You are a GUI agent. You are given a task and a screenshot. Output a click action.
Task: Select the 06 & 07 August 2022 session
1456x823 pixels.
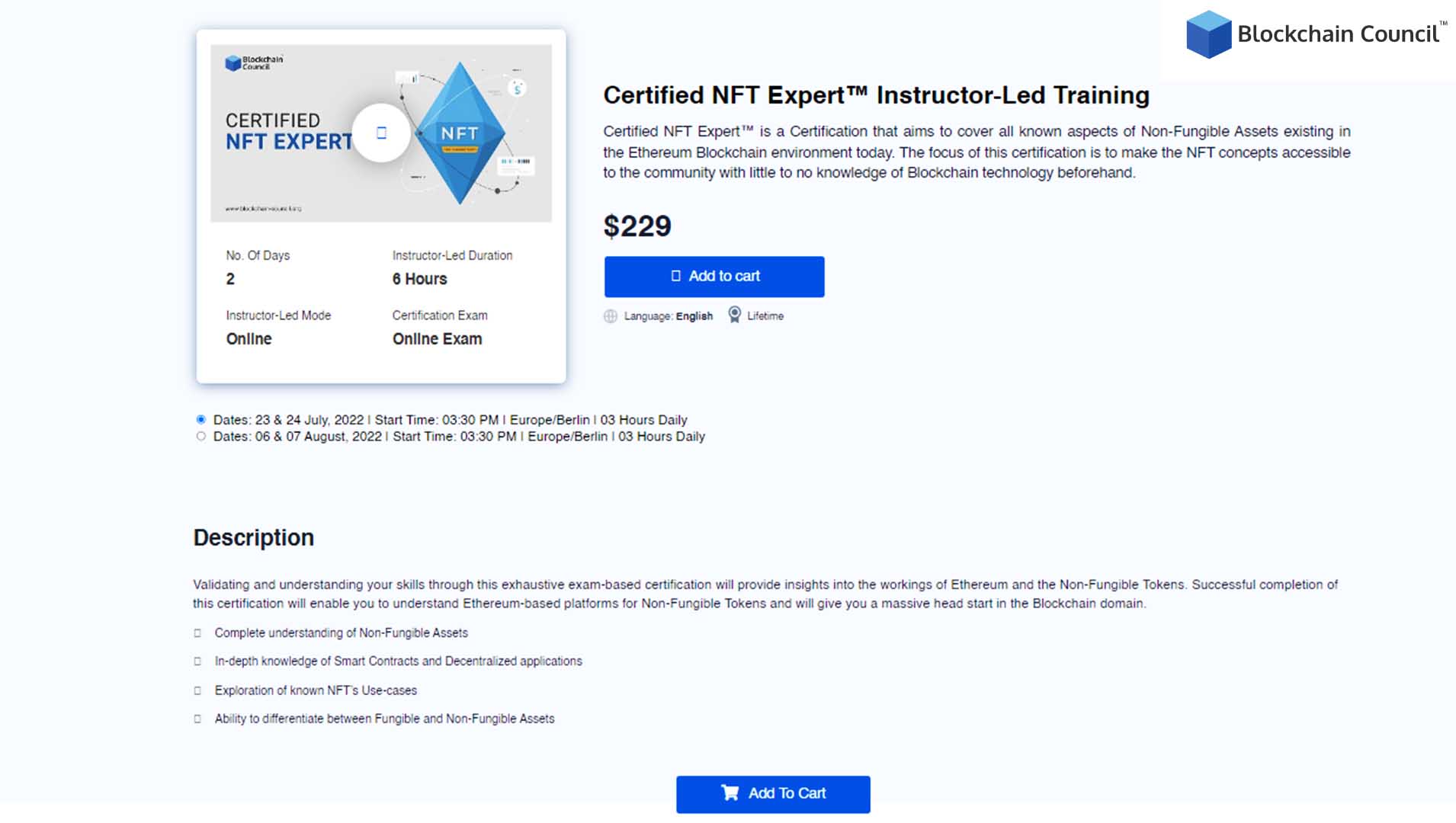click(x=201, y=434)
